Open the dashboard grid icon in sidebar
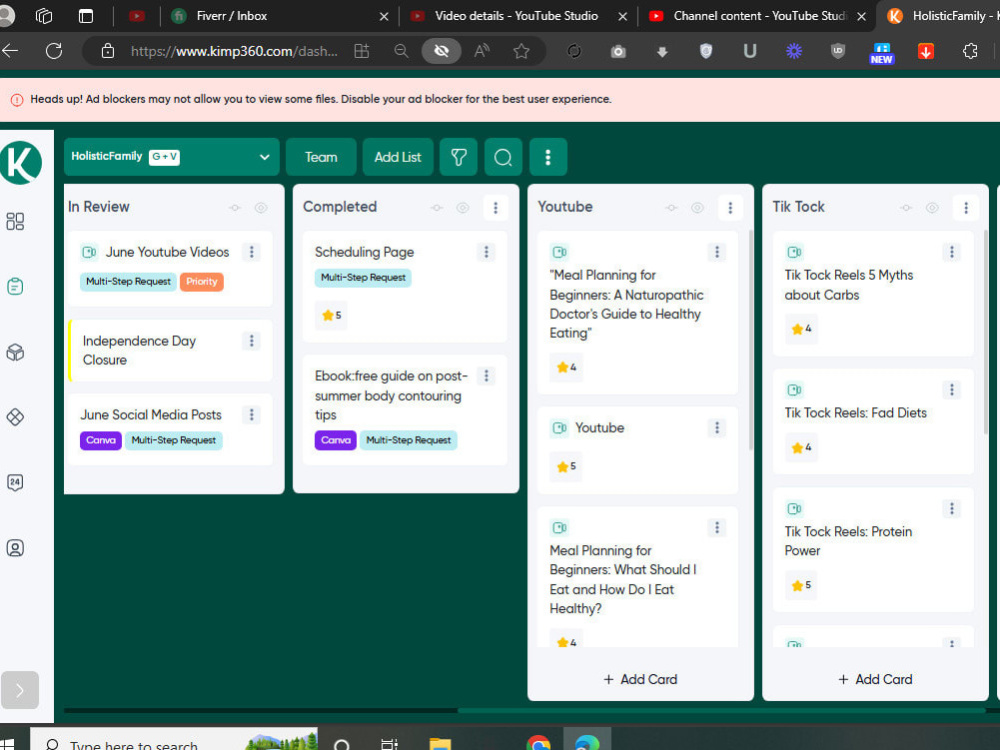This screenshot has width=1000, height=750. tap(15, 221)
